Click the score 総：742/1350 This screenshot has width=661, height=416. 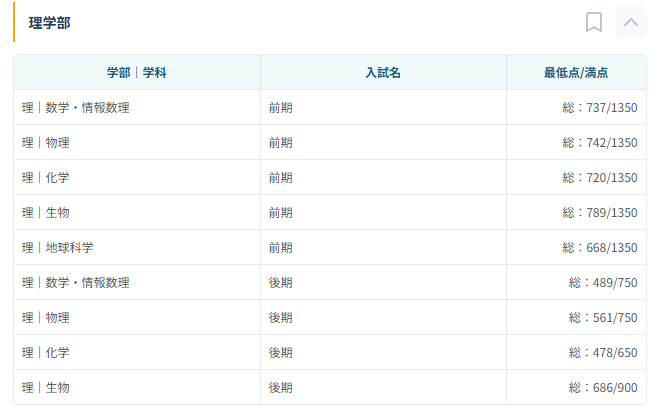click(x=599, y=143)
